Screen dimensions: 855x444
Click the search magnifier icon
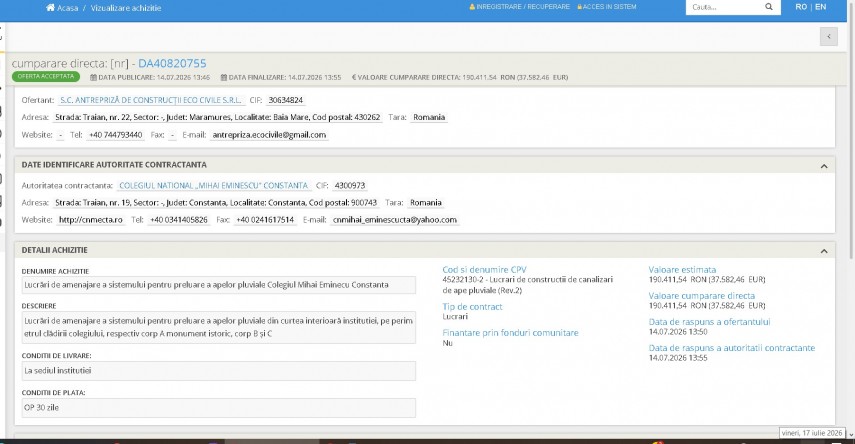click(x=769, y=7)
